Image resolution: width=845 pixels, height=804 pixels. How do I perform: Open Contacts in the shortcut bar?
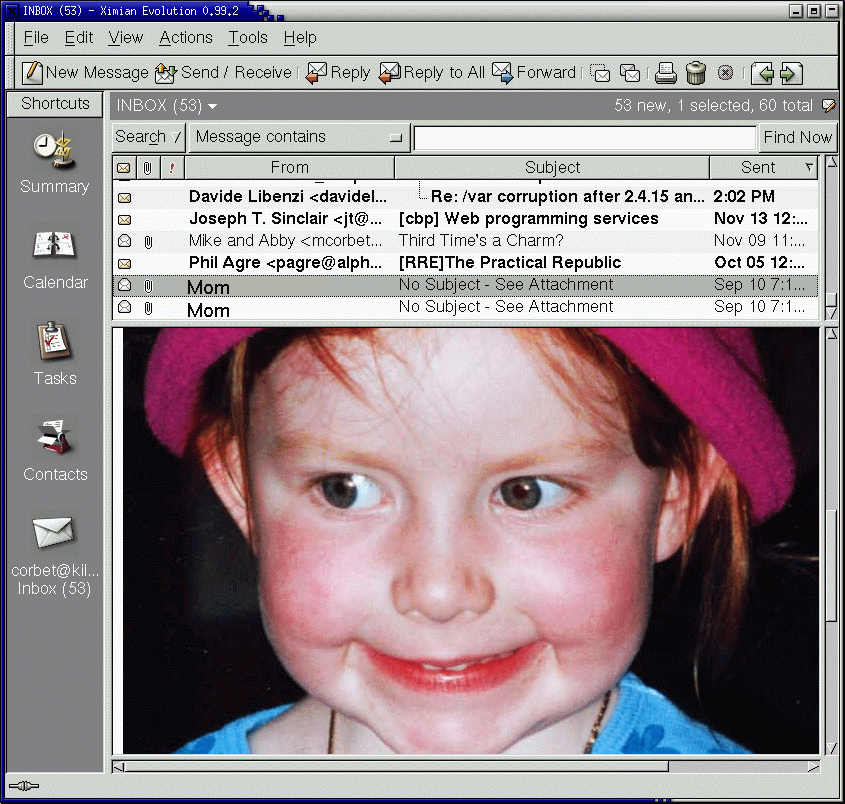pyautogui.click(x=55, y=451)
